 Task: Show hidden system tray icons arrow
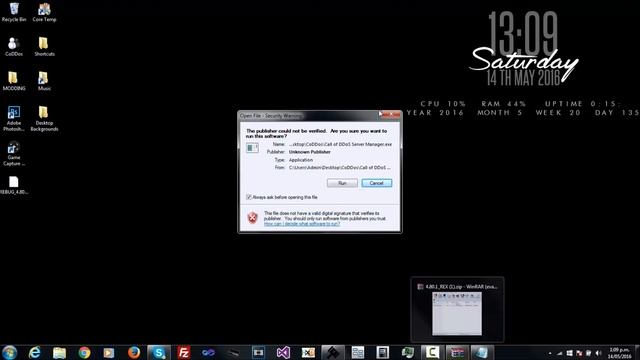click(550, 353)
